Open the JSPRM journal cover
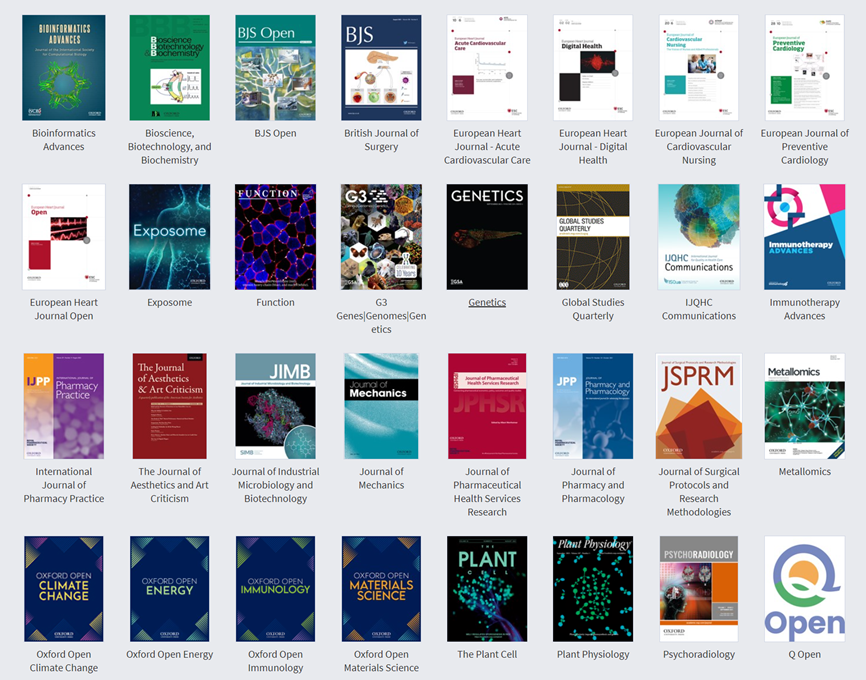This screenshot has height=680, width=866. click(699, 406)
